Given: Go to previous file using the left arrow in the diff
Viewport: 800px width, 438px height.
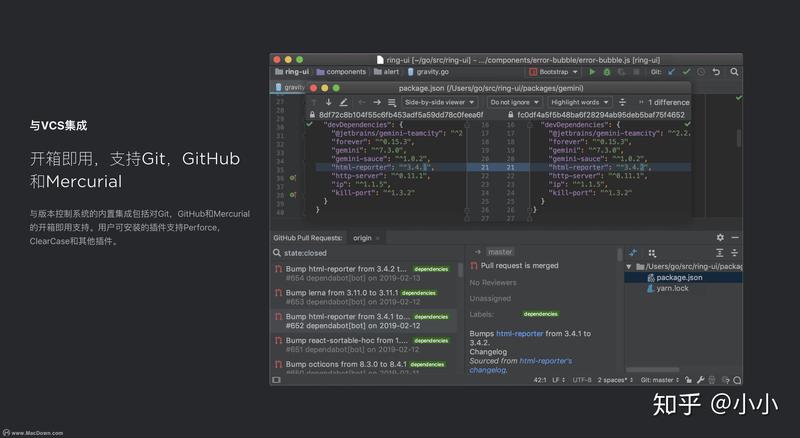Looking at the screenshot, I should pyautogui.click(x=361, y=102).
